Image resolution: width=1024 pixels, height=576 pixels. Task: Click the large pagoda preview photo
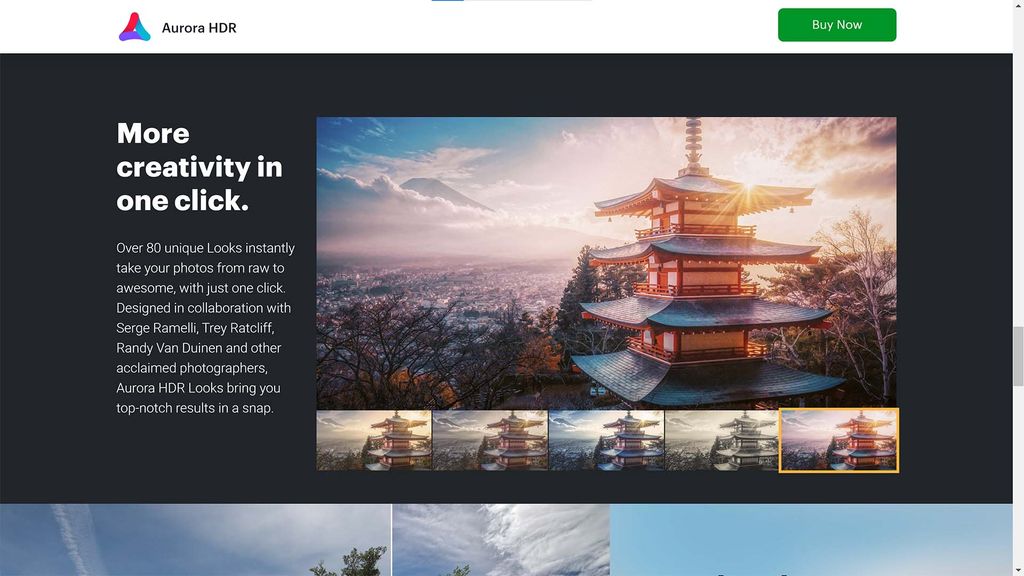click(x=606, y=260)
